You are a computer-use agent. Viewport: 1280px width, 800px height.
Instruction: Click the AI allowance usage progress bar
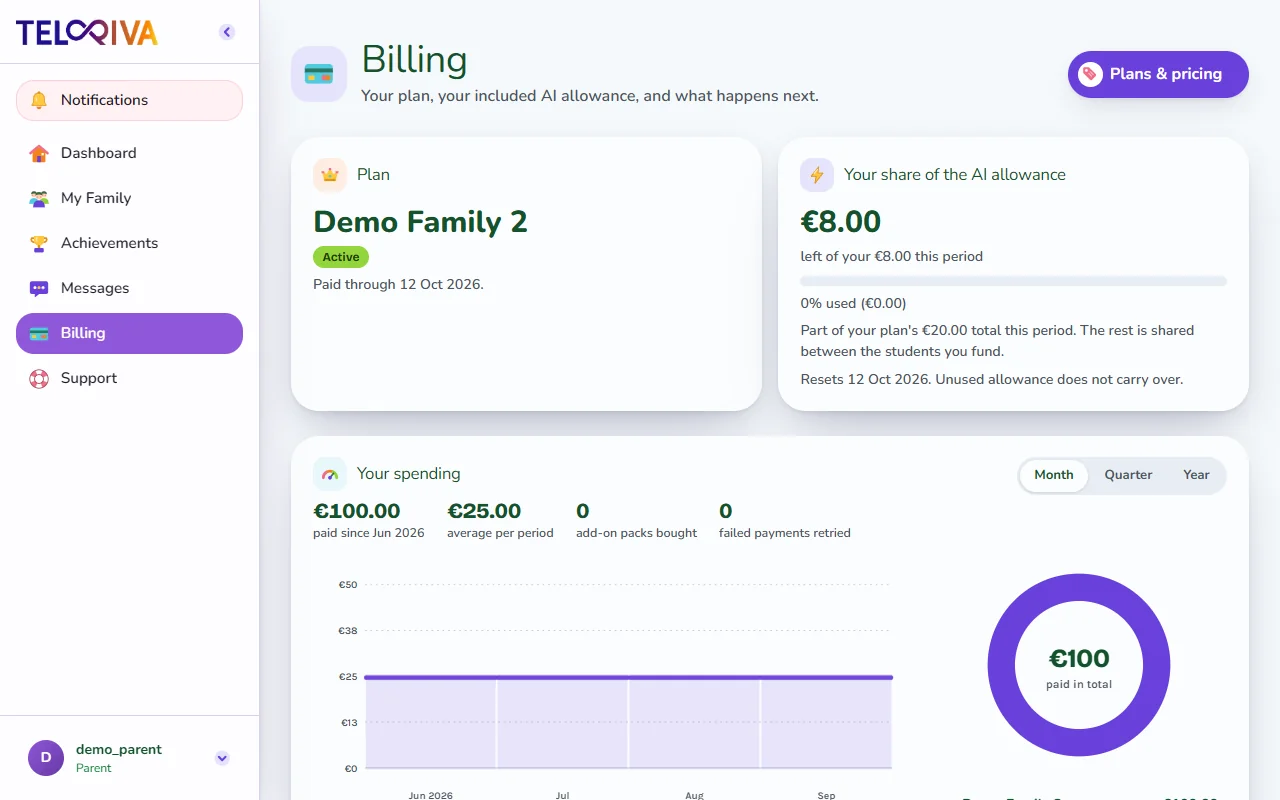(x=1013, y=281)
